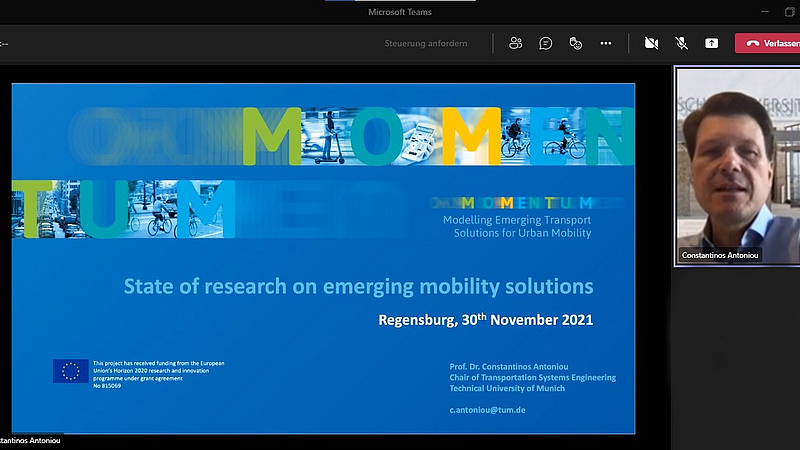Open the reactions and raise hand menu

[x=576, y=43]
